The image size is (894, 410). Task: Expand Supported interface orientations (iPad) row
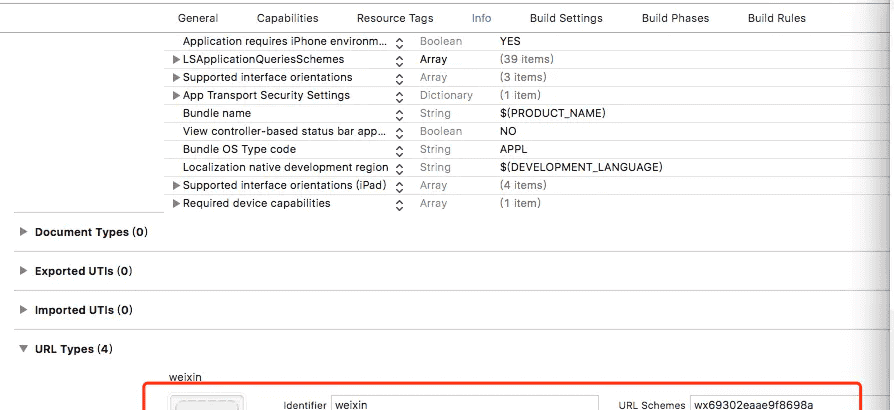pyautogui.click(x=177, y=186)
